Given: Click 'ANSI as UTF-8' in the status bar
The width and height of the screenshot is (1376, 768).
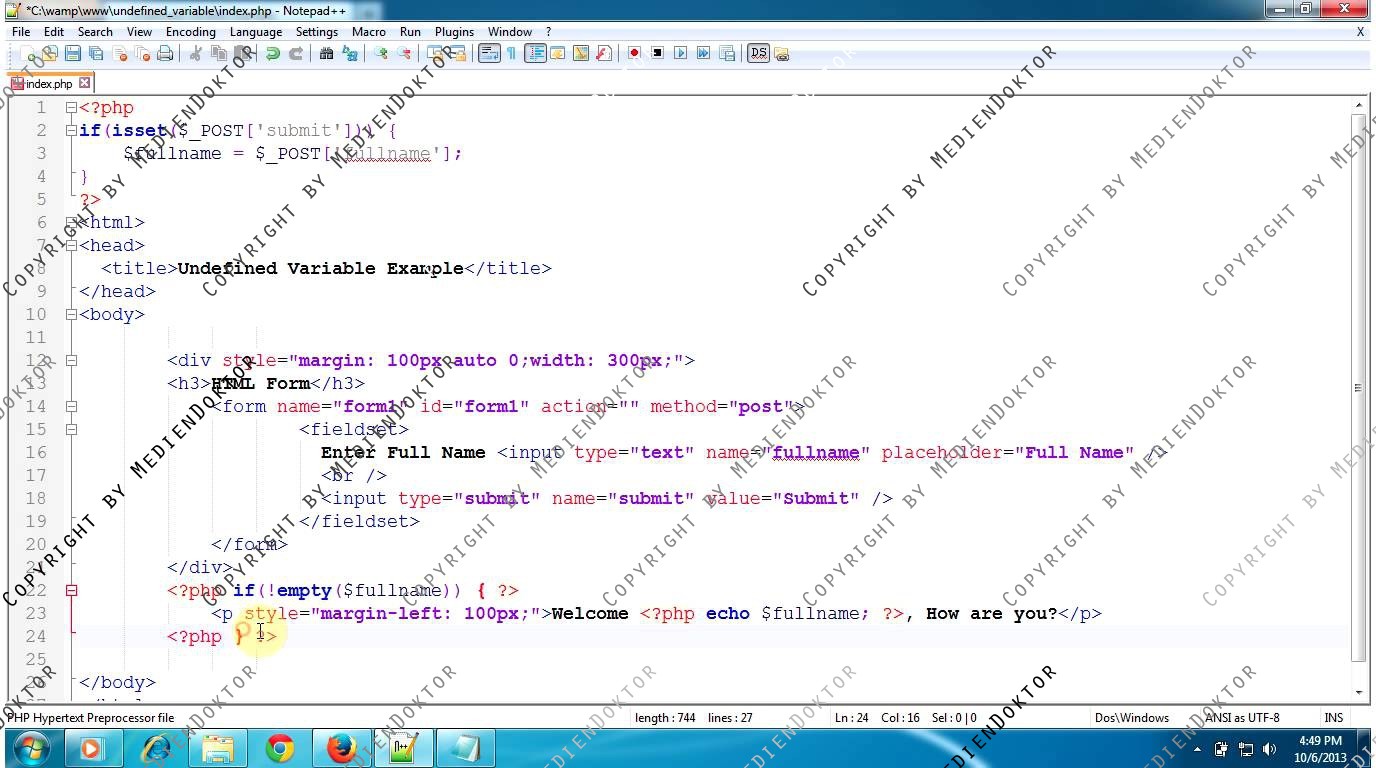Looking at the screenshot, I should point(1241,717).
